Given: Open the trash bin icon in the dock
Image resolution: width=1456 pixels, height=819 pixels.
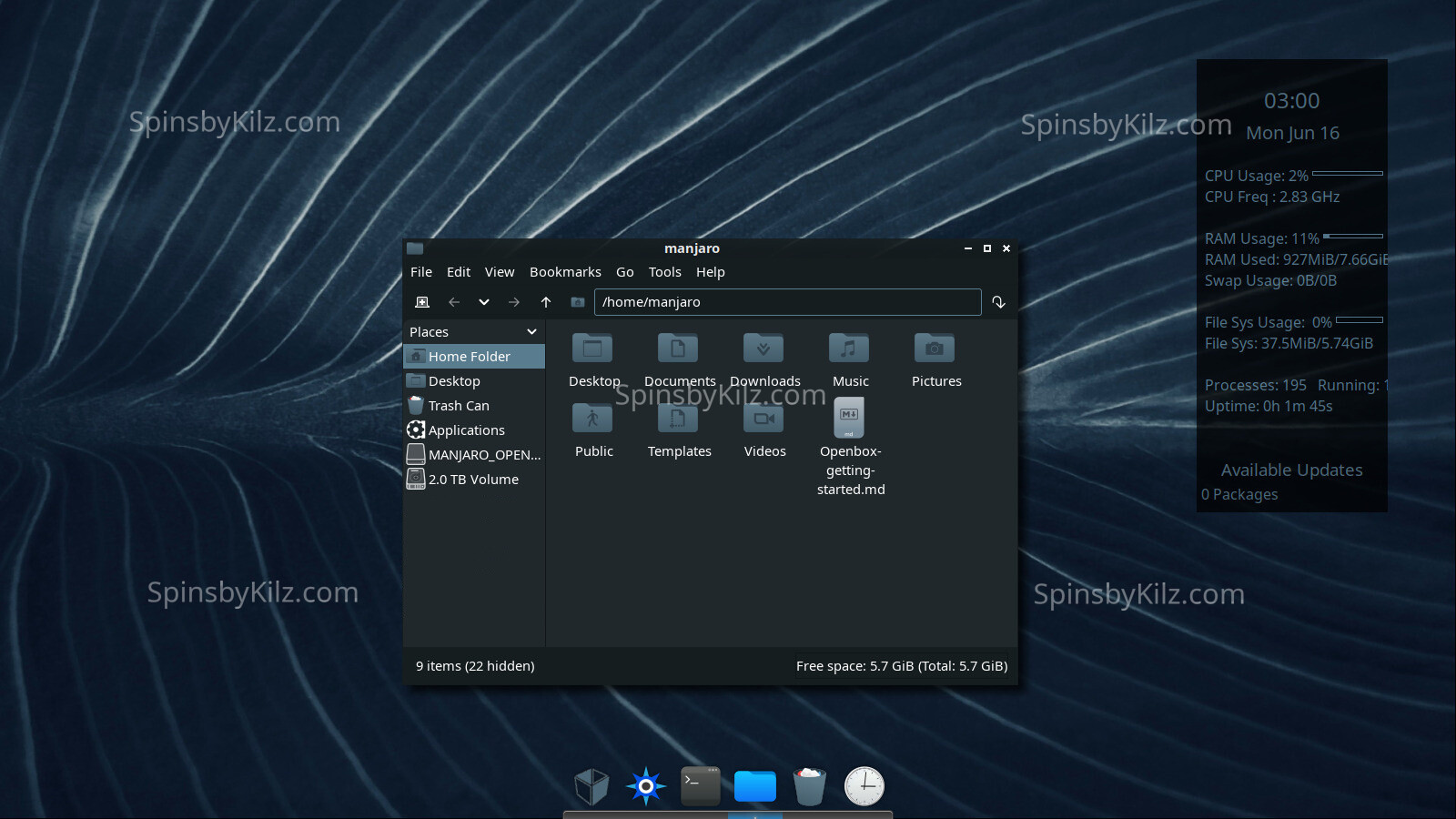Looking at the screenshot, I should 809,786.
